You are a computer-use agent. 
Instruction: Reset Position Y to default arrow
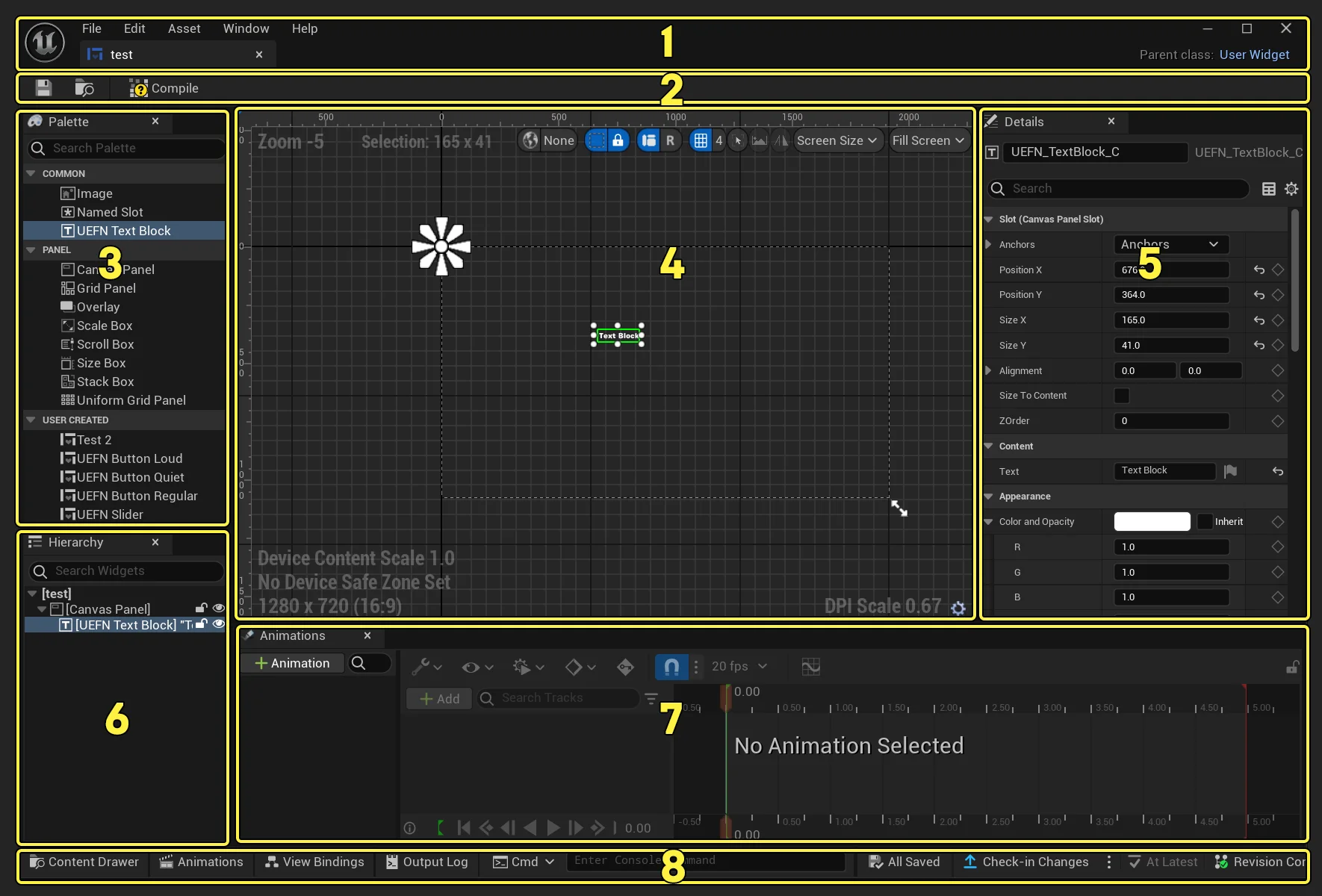1259,295
